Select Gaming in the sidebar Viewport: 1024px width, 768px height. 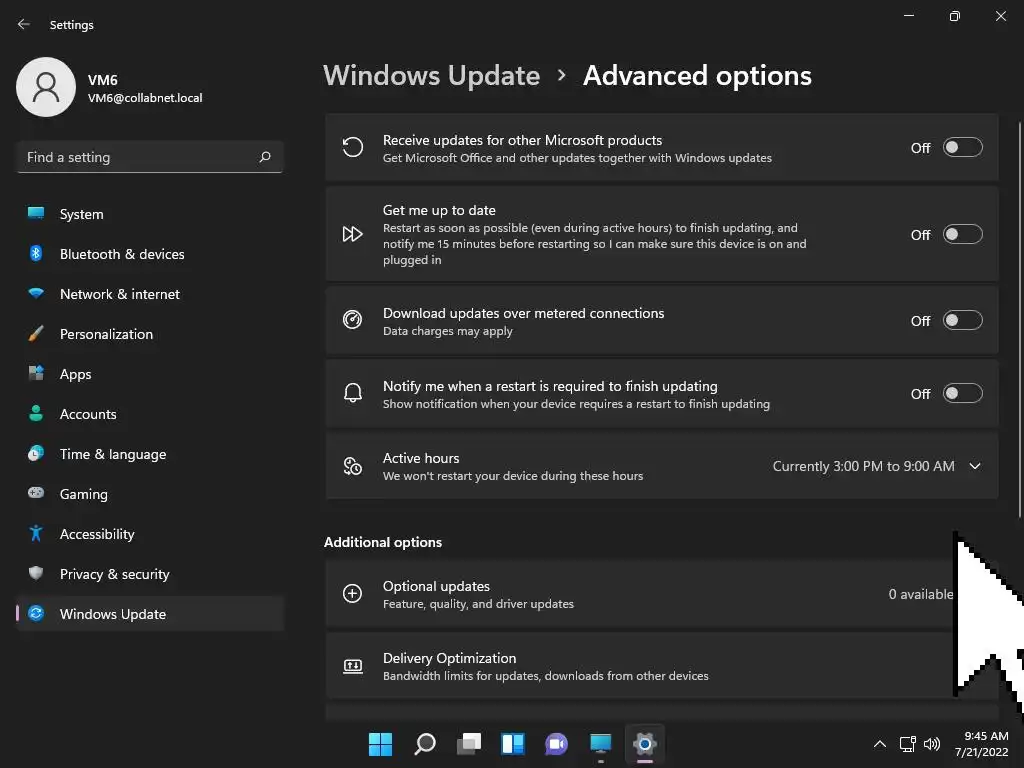[150, 494]
